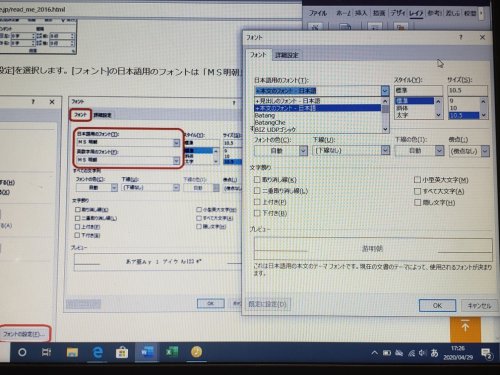This screenshot has height=375, width=500.
Task: Choose '+本文のフォント - 日本語' list row
Action: tap(318, 108)
